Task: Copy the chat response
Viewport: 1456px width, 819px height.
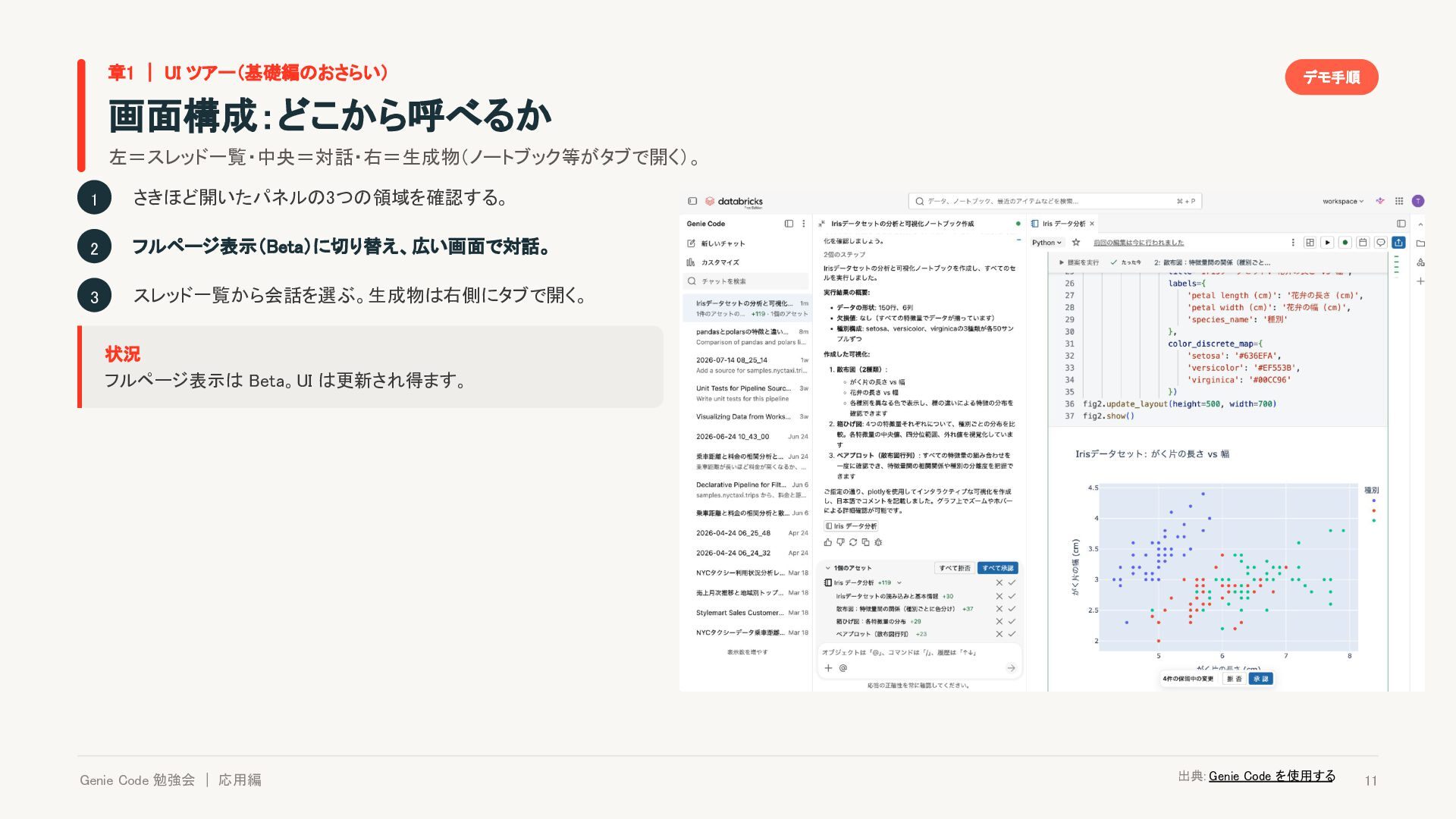Action: point(865,542)
